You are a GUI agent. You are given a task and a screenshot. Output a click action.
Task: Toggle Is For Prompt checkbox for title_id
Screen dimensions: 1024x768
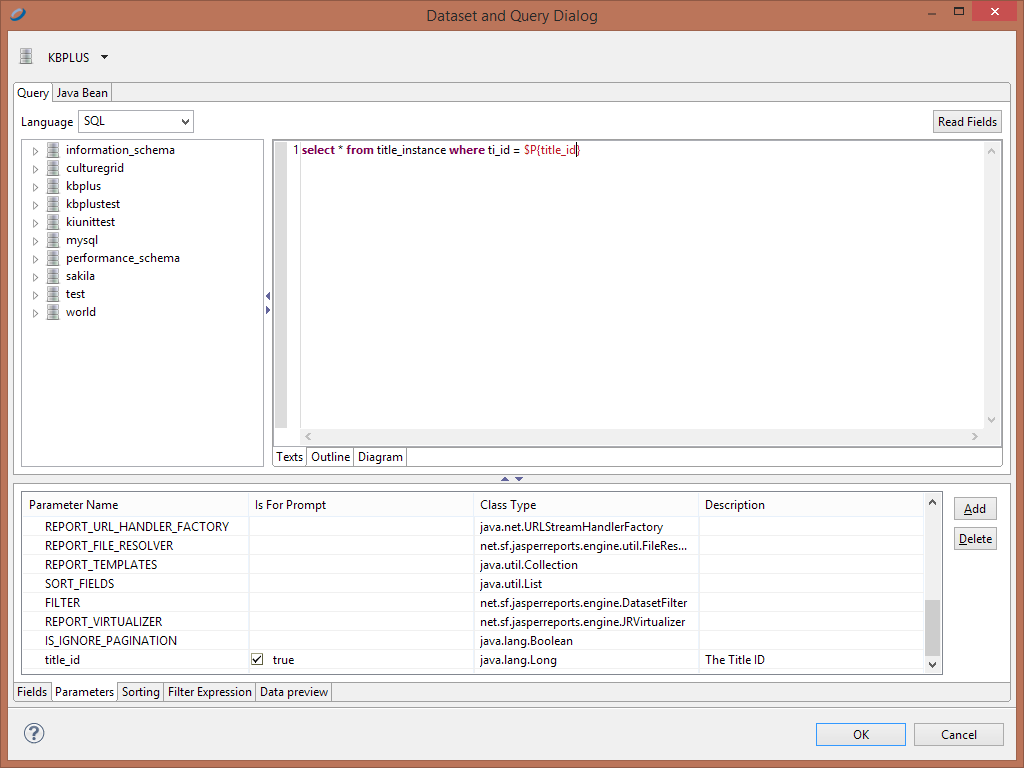257,660
